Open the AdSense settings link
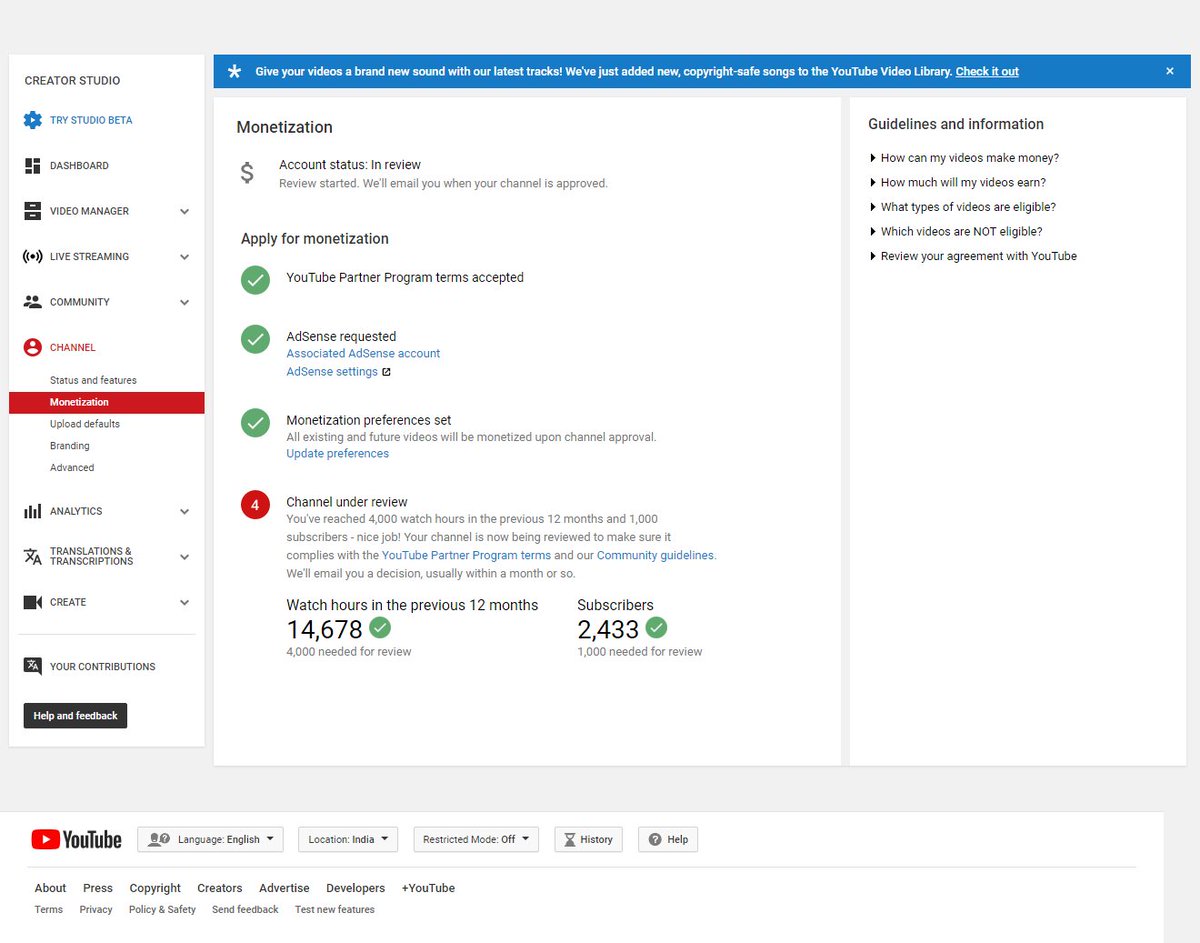Viewport: 1200px width, 943px height. (x=332, y=372)
